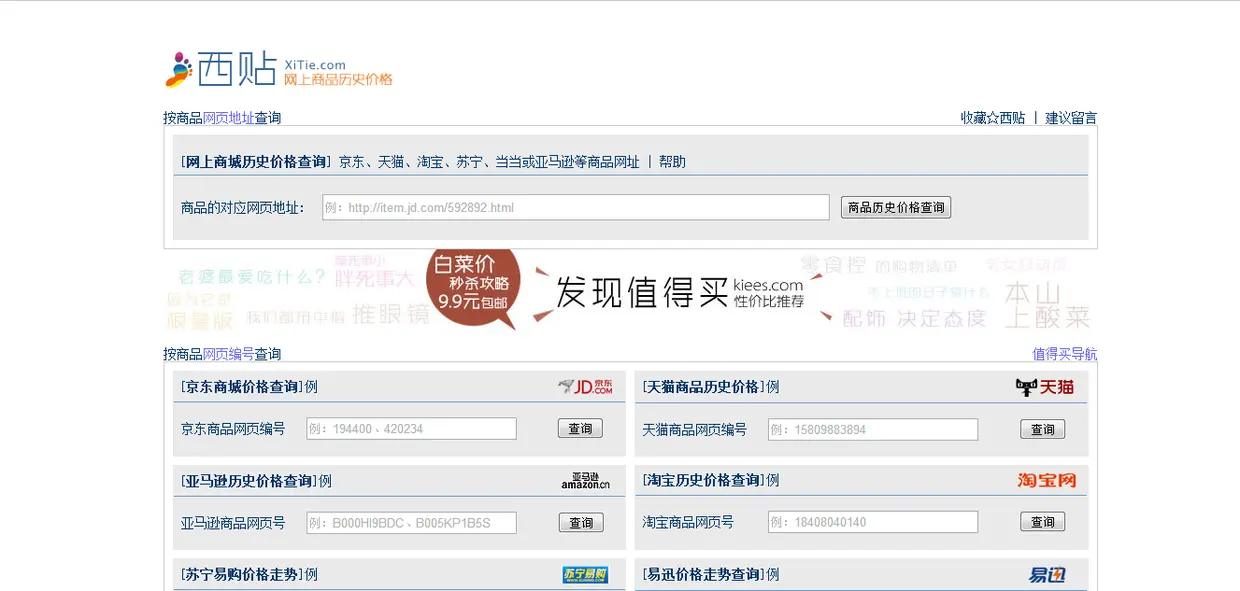This screenshot has height=591, width=1240.
Task: Click 查询 button for Amazon product number
Action: click(x=580, y=523)
